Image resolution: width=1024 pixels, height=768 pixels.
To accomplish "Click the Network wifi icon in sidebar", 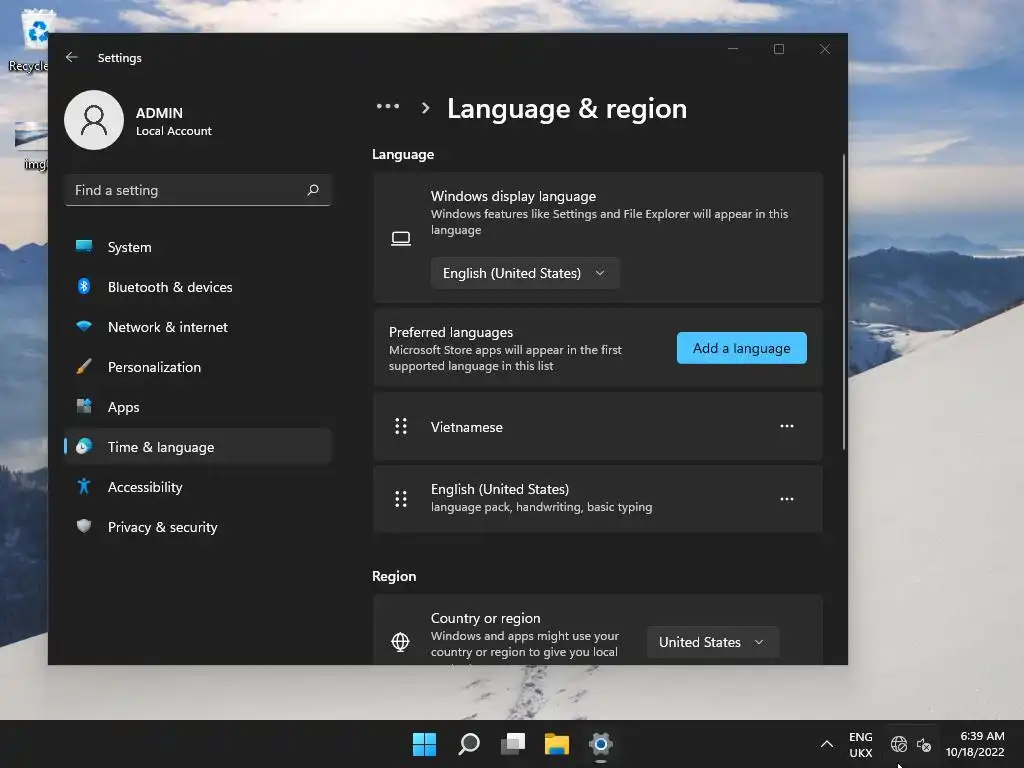I will point(84,327).
